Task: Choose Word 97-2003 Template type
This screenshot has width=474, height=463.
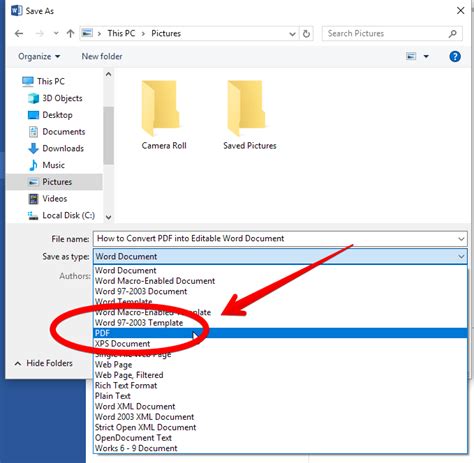Action: tap(280, 323)
